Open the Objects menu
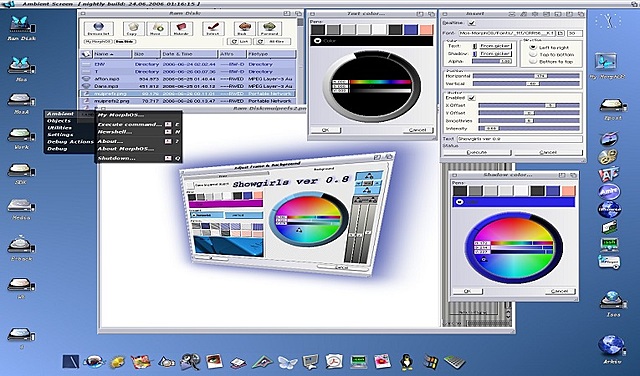Image resolution: width=640 pixels, height=376 pixels. coord(59,121)
